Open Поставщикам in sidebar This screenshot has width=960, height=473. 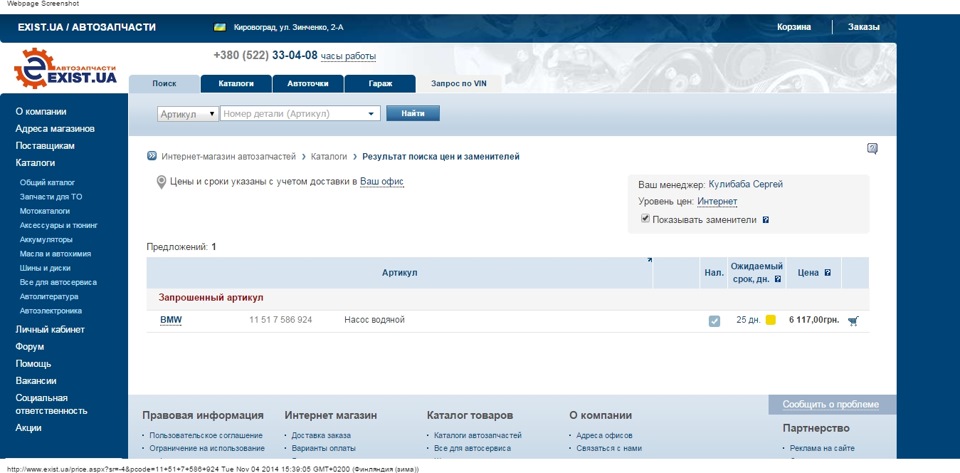pos(45,146)
